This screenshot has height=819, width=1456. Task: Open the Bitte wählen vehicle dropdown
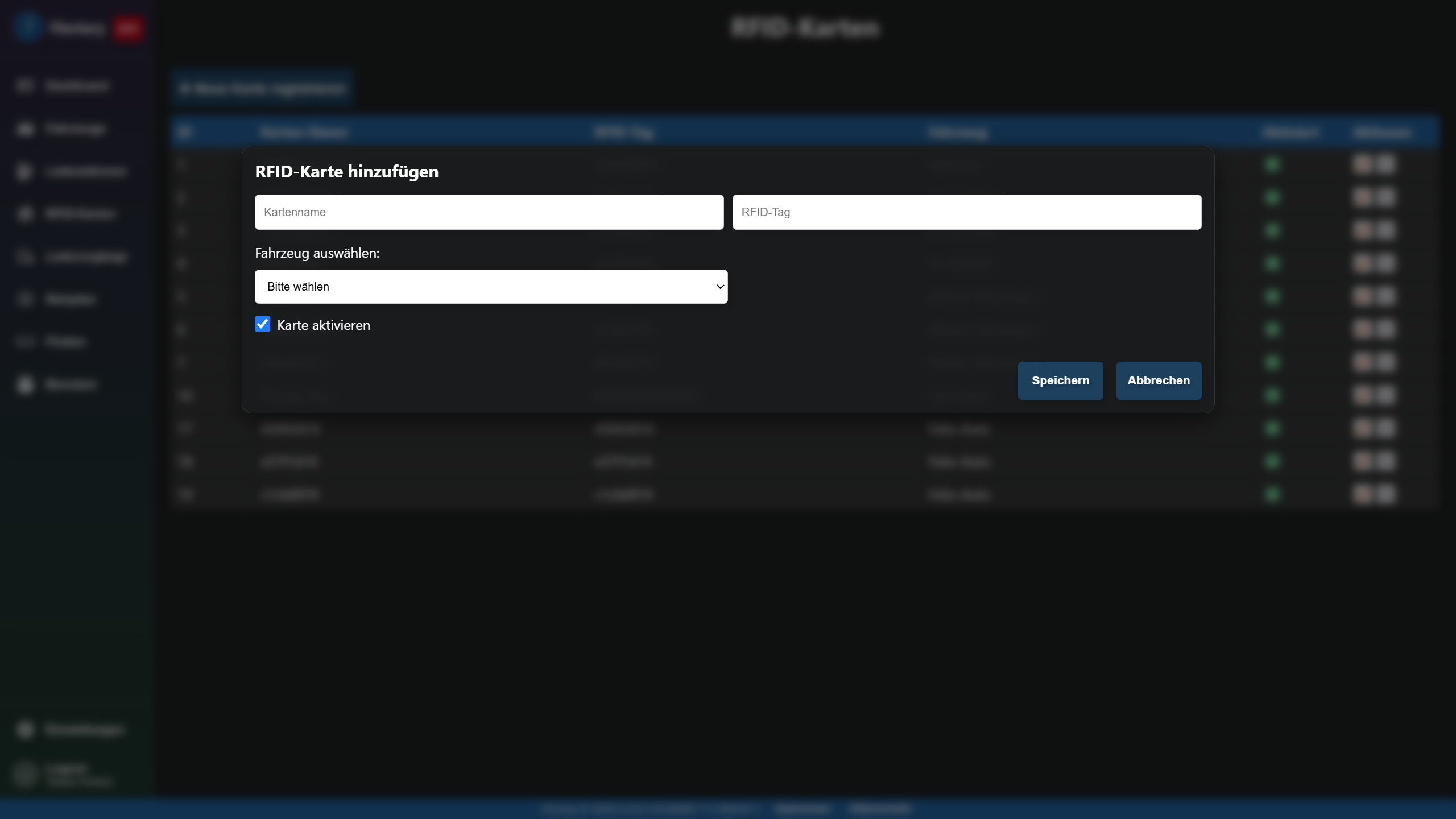click(x=491, y=287)
